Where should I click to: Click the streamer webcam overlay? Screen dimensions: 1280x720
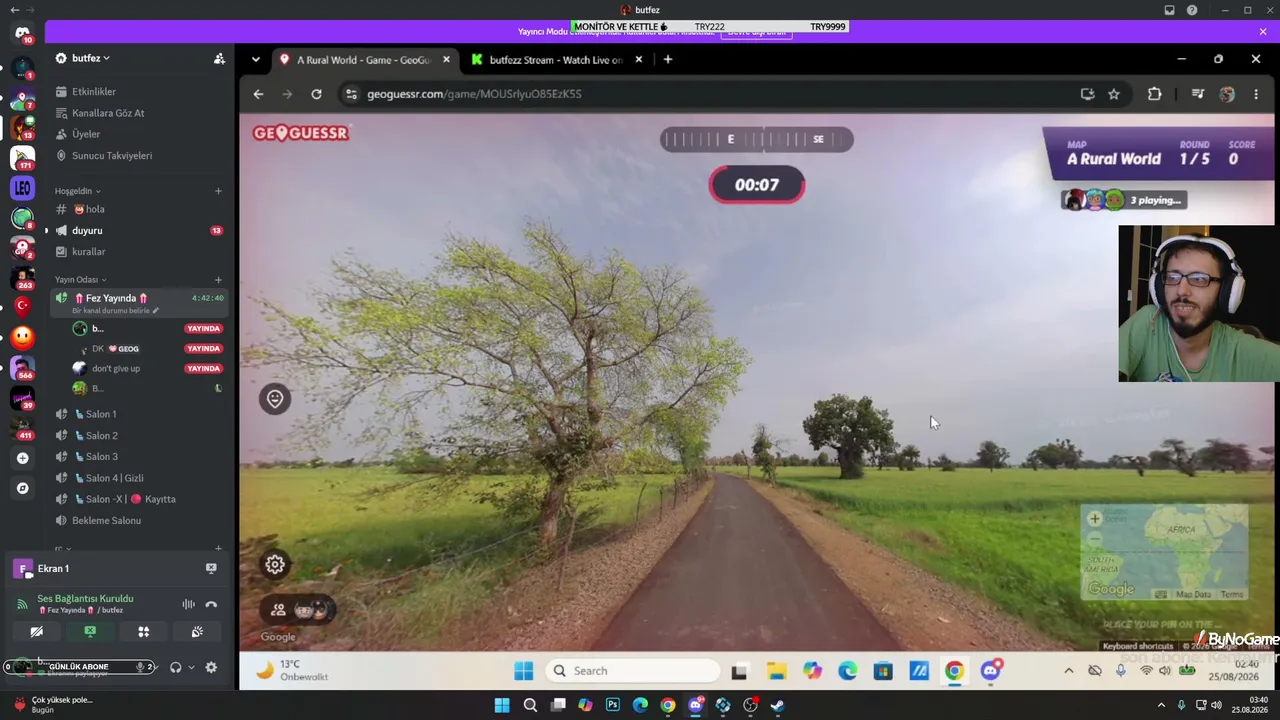(x=1198, y=303)
